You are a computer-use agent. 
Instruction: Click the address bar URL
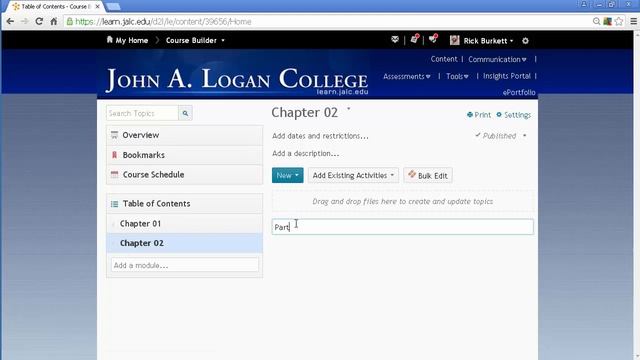(163, 22)
